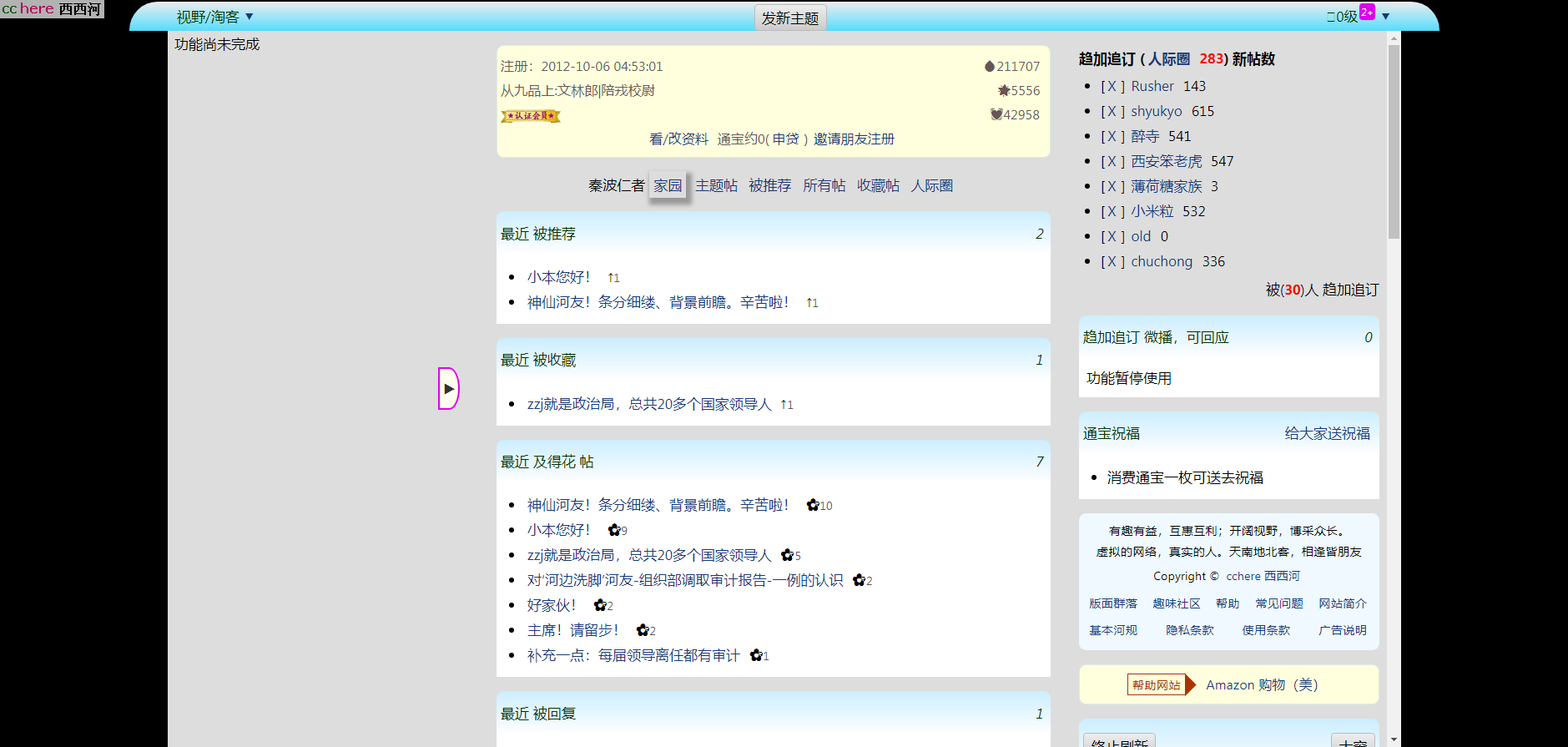The image size is (1568, 747).
Task: Open 对'河边洗脚'河友 审计报告 post
Action: pos(685,580)
